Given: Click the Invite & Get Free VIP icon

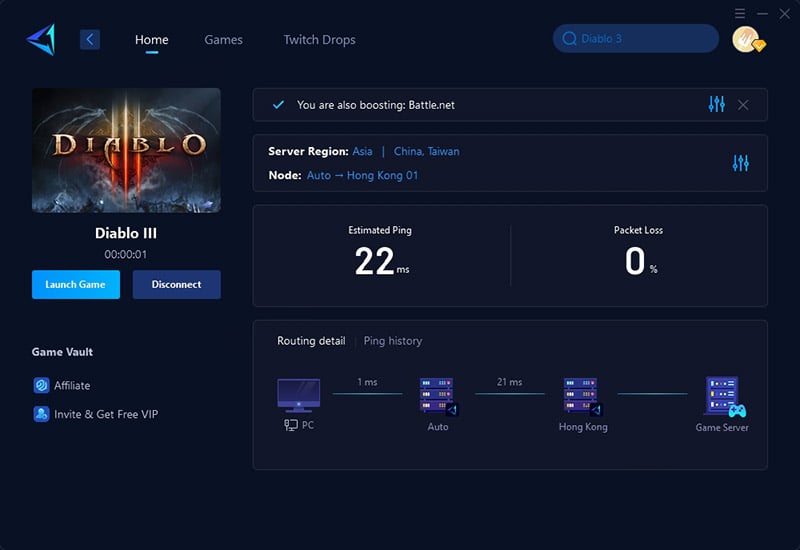Looking at the screenshot, I should [41, 414].
